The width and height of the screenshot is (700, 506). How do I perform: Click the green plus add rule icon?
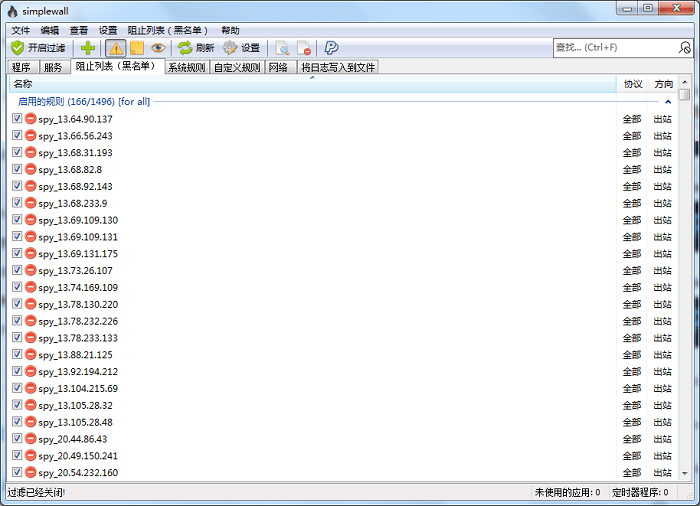point(88,47)
